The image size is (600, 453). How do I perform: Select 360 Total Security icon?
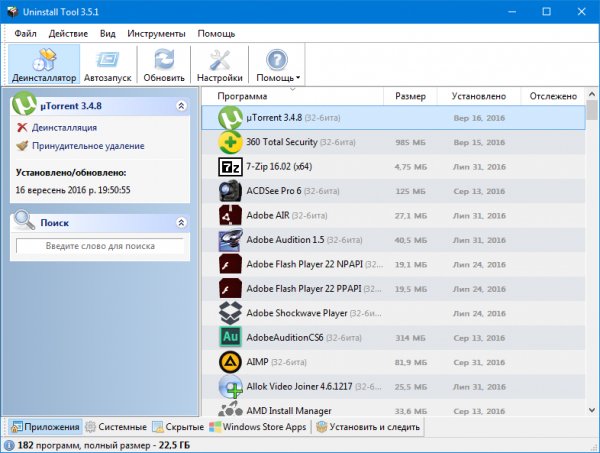tap(230, 142)
